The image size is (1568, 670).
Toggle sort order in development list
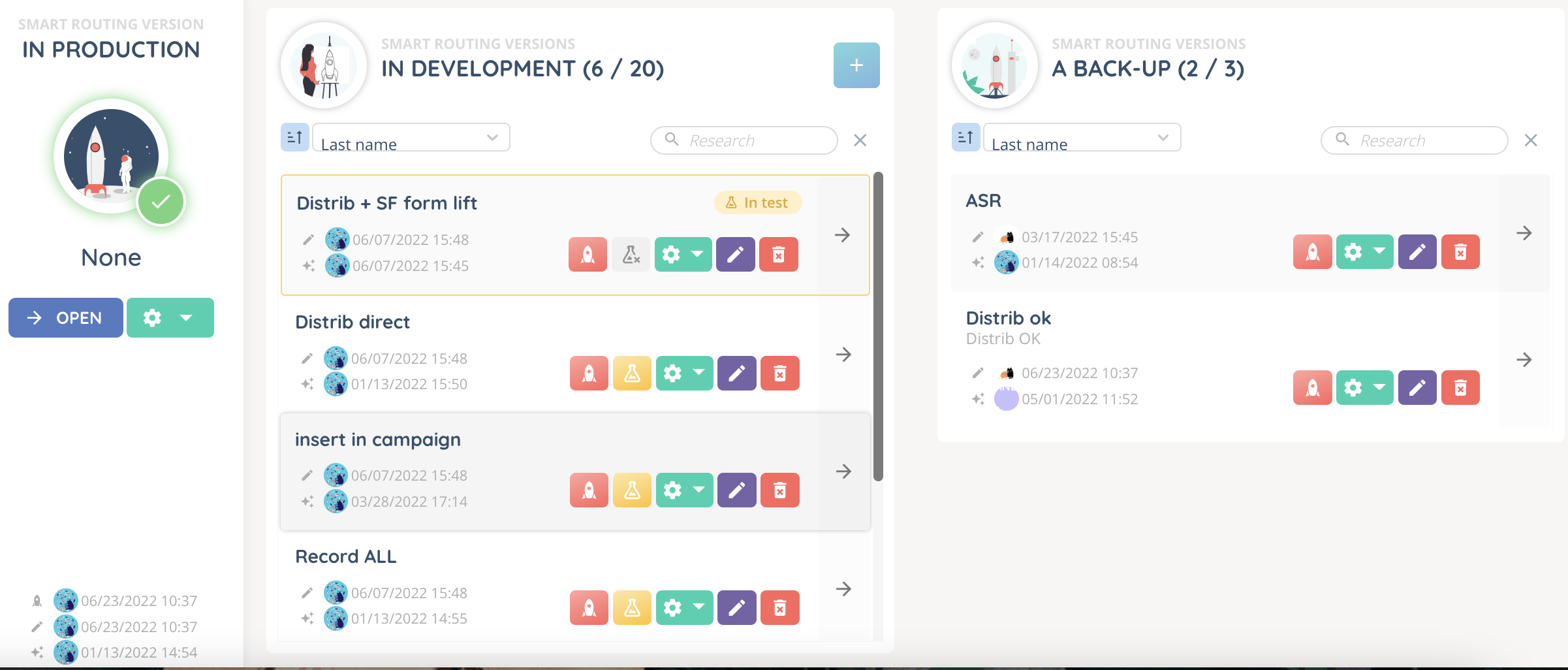point(294,138)
